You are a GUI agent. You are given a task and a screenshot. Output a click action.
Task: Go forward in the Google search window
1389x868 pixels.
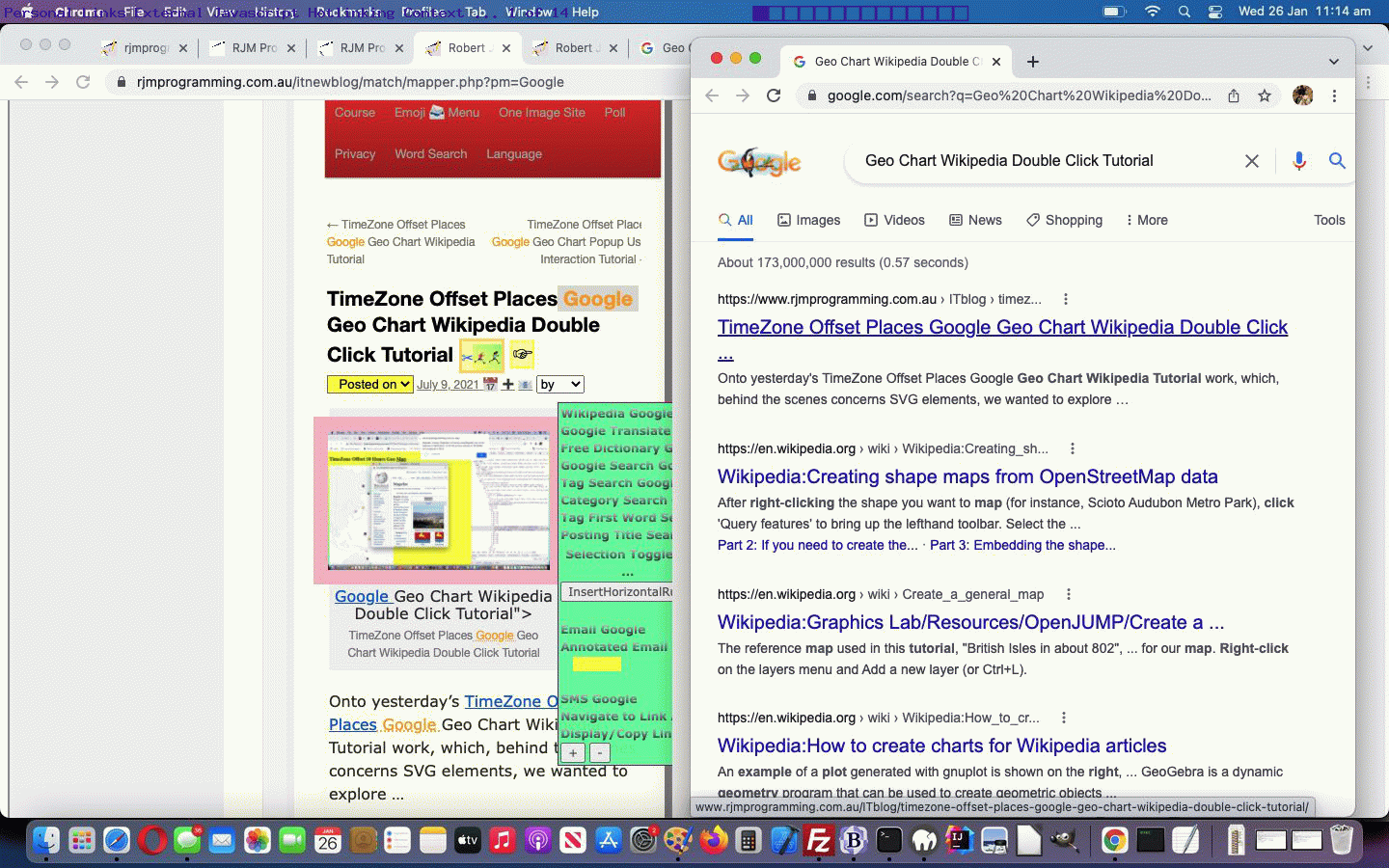tap(743, 95)
